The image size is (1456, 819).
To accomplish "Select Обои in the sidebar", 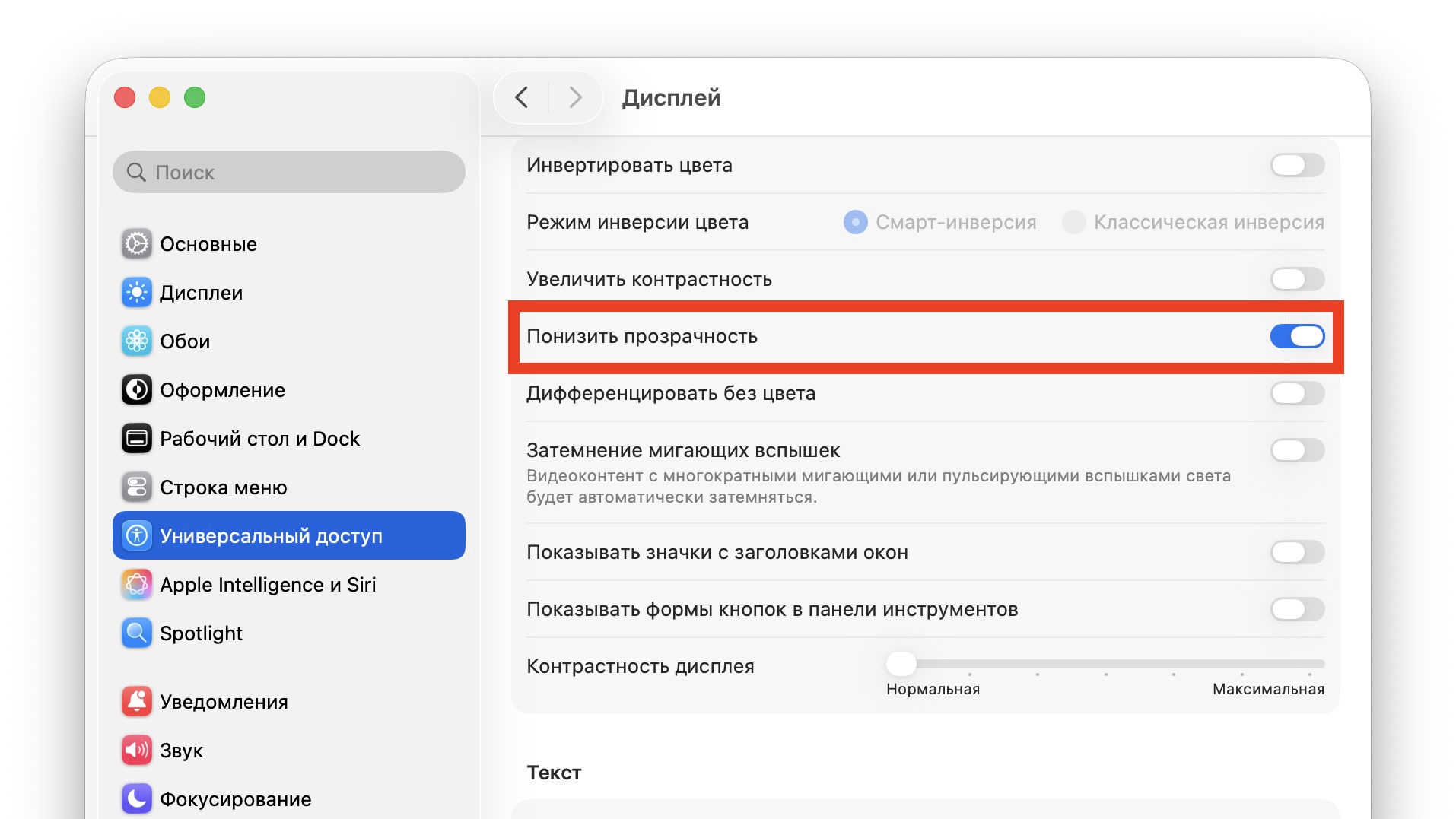I will (289, 341).
